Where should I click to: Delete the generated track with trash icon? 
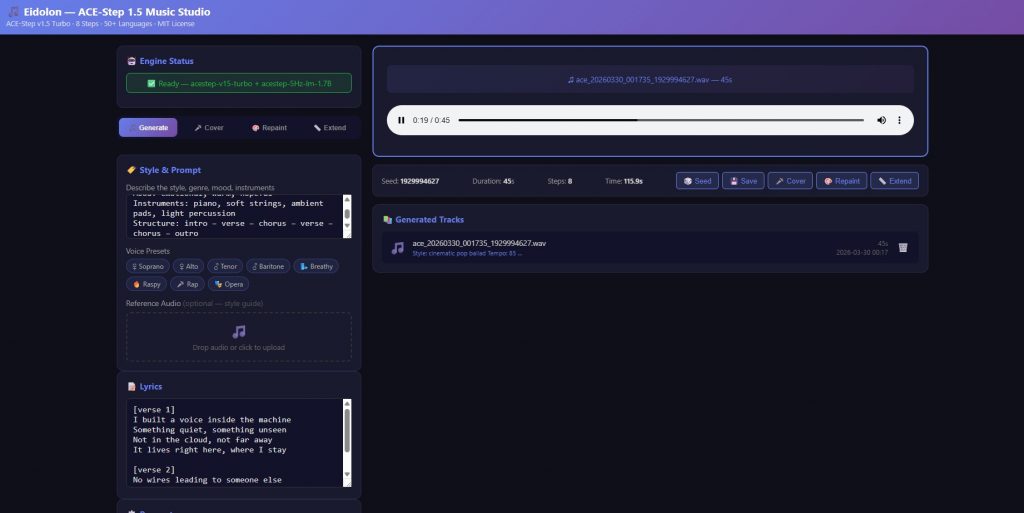pyautogui.click(x=903, y=247)
